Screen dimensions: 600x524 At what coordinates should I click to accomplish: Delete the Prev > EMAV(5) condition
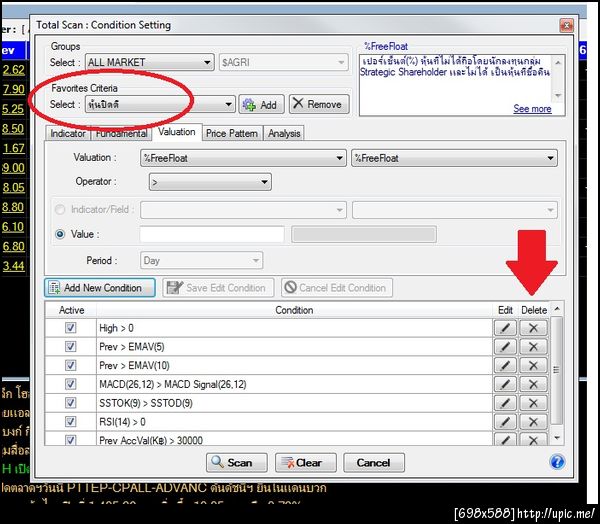coord(533,347)
